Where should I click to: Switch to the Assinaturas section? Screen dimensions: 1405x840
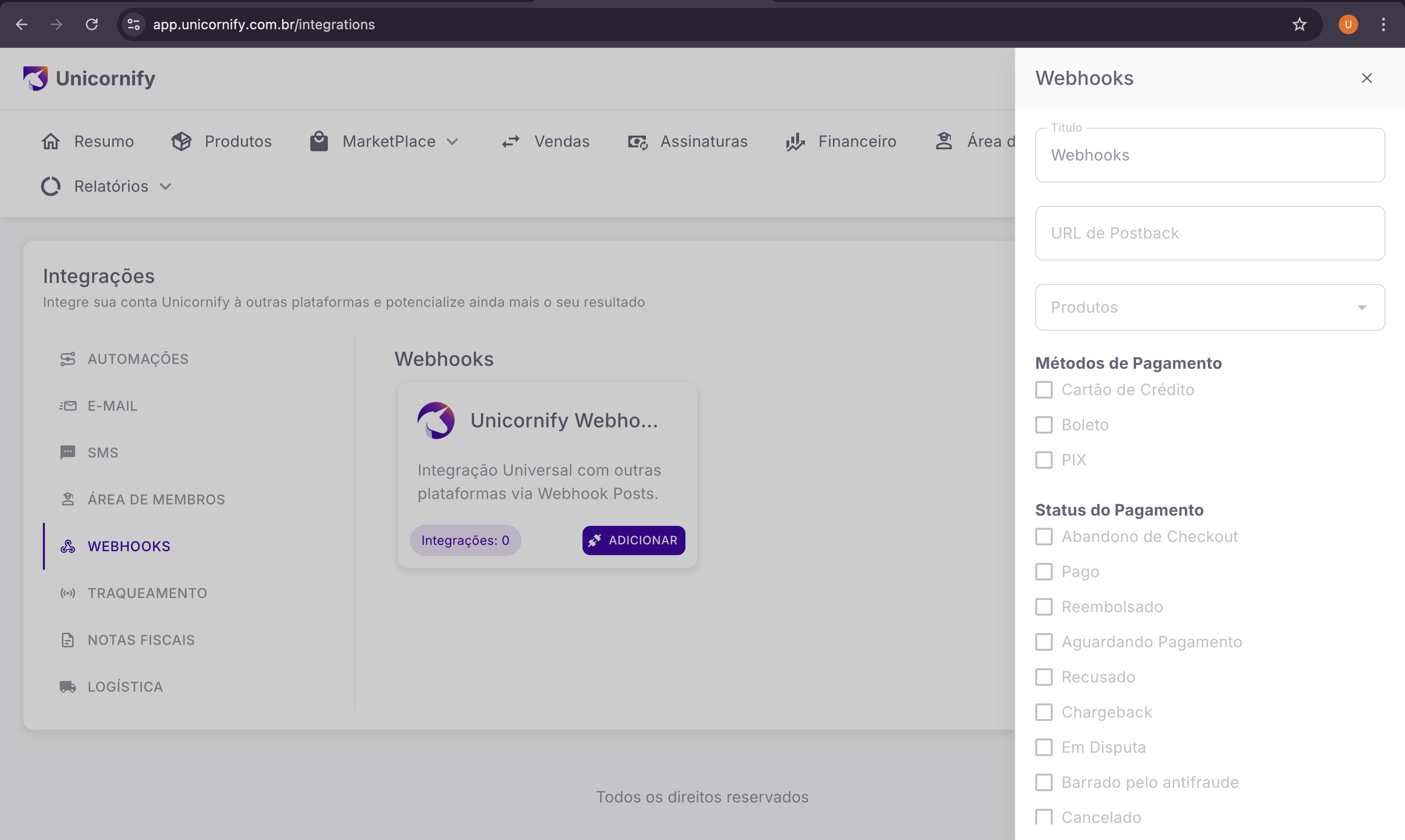pos(703,141)
